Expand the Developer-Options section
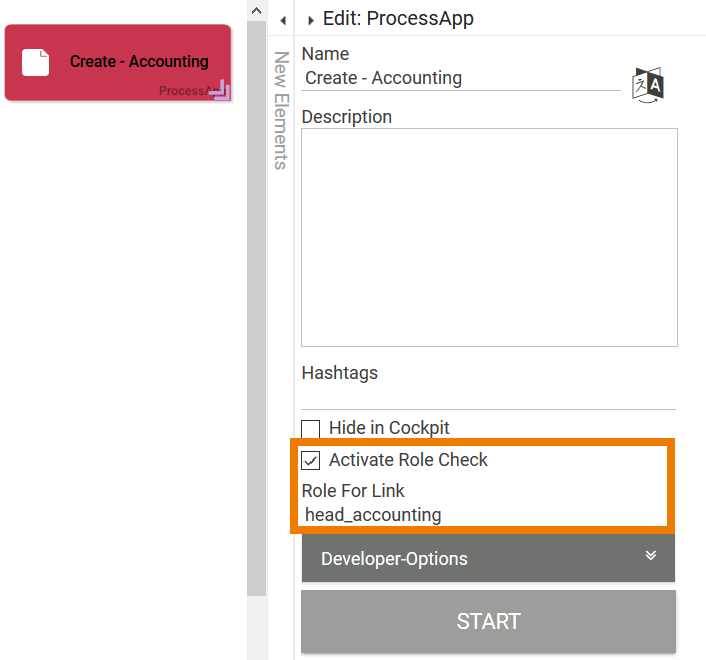 (488, 558)
